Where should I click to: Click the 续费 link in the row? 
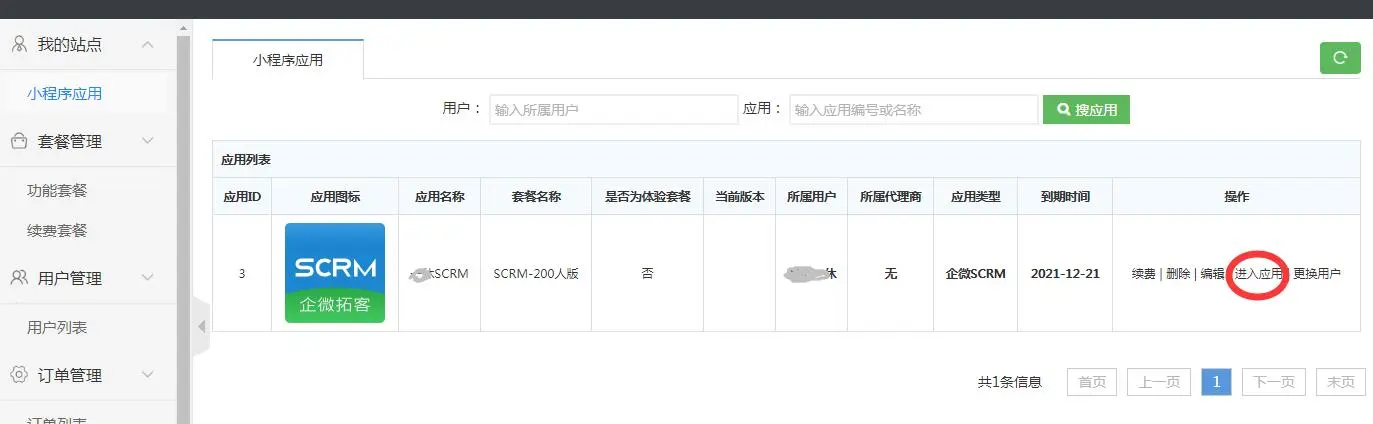point(1143,273)
